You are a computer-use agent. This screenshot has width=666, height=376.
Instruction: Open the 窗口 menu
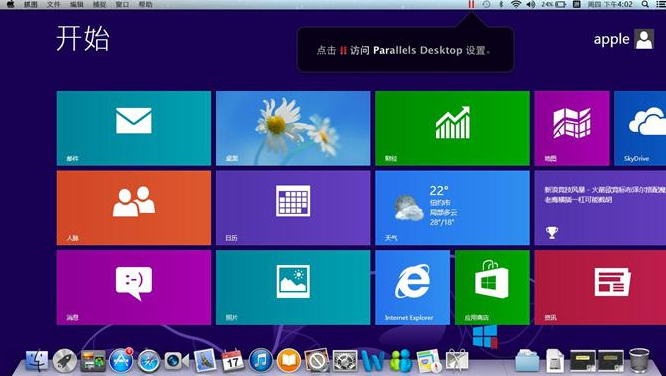(122, 4)
